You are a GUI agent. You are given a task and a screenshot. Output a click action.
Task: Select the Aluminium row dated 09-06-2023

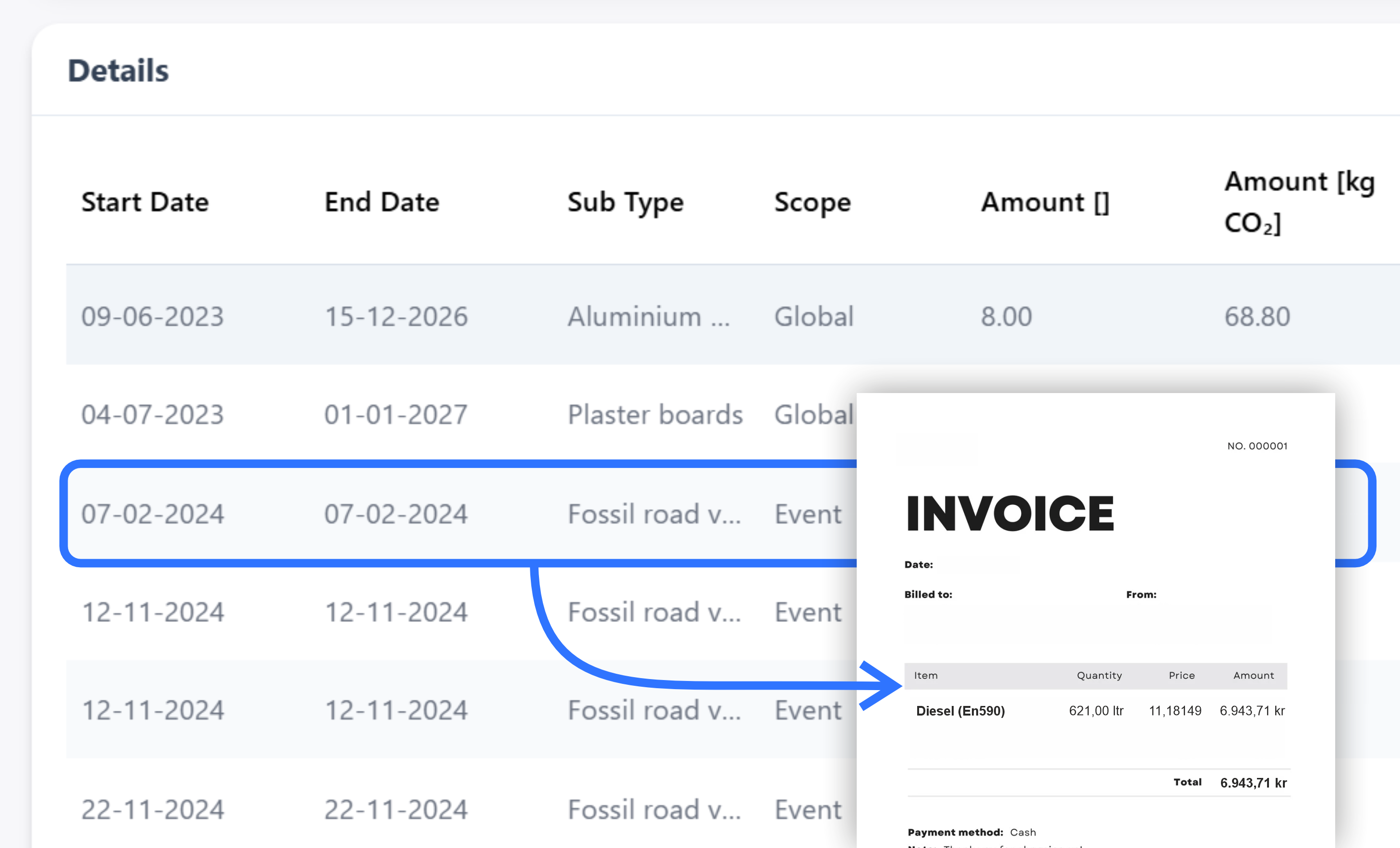pyautogui.click(x=152, y=316)
